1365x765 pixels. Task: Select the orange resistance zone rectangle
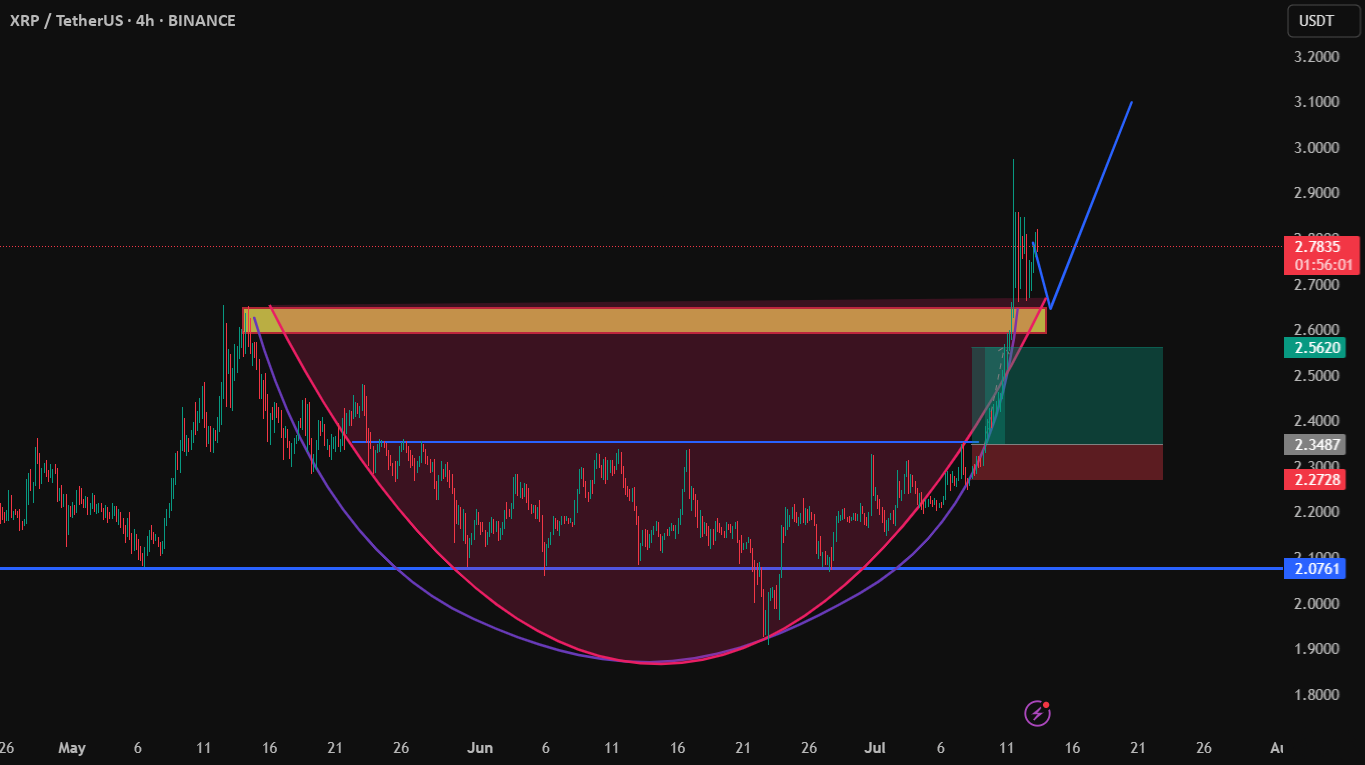click(x=644, y=320)
